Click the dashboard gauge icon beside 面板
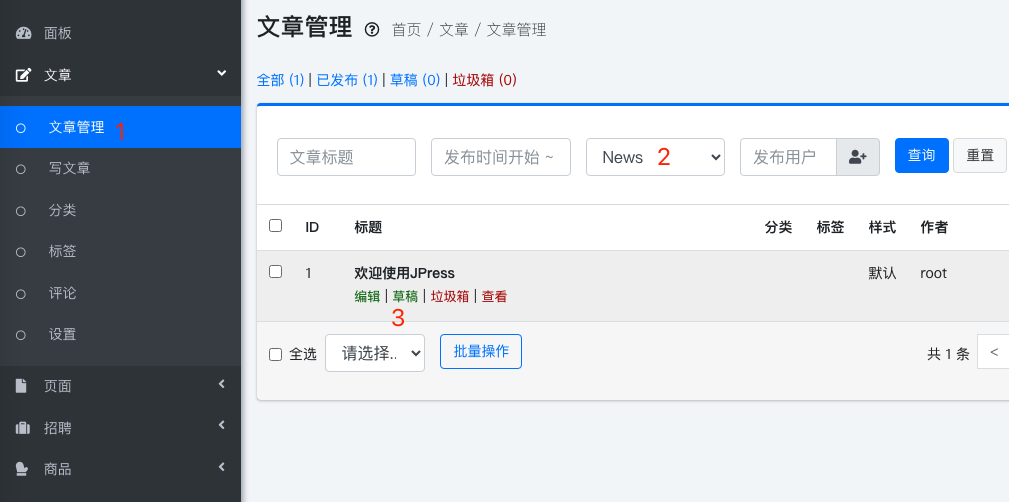This screenshot has width=1009, height=502. [x=23, y=33]
